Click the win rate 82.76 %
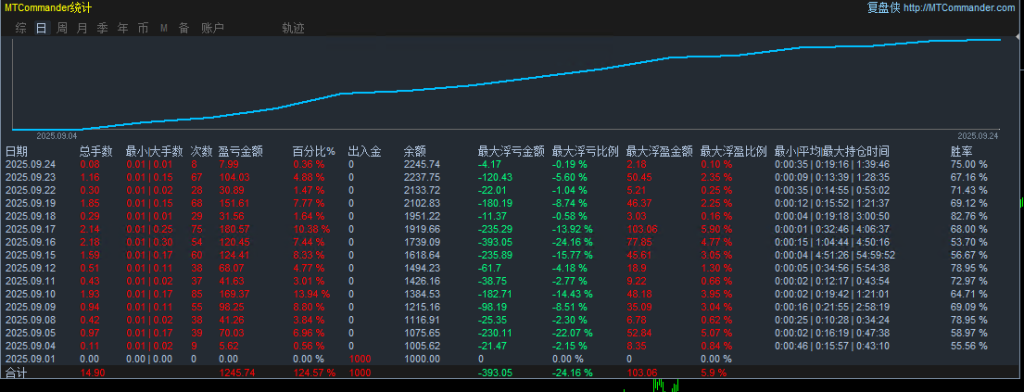Image resolution: width=1024 pixels, height=392 pixels. (968, 216)
